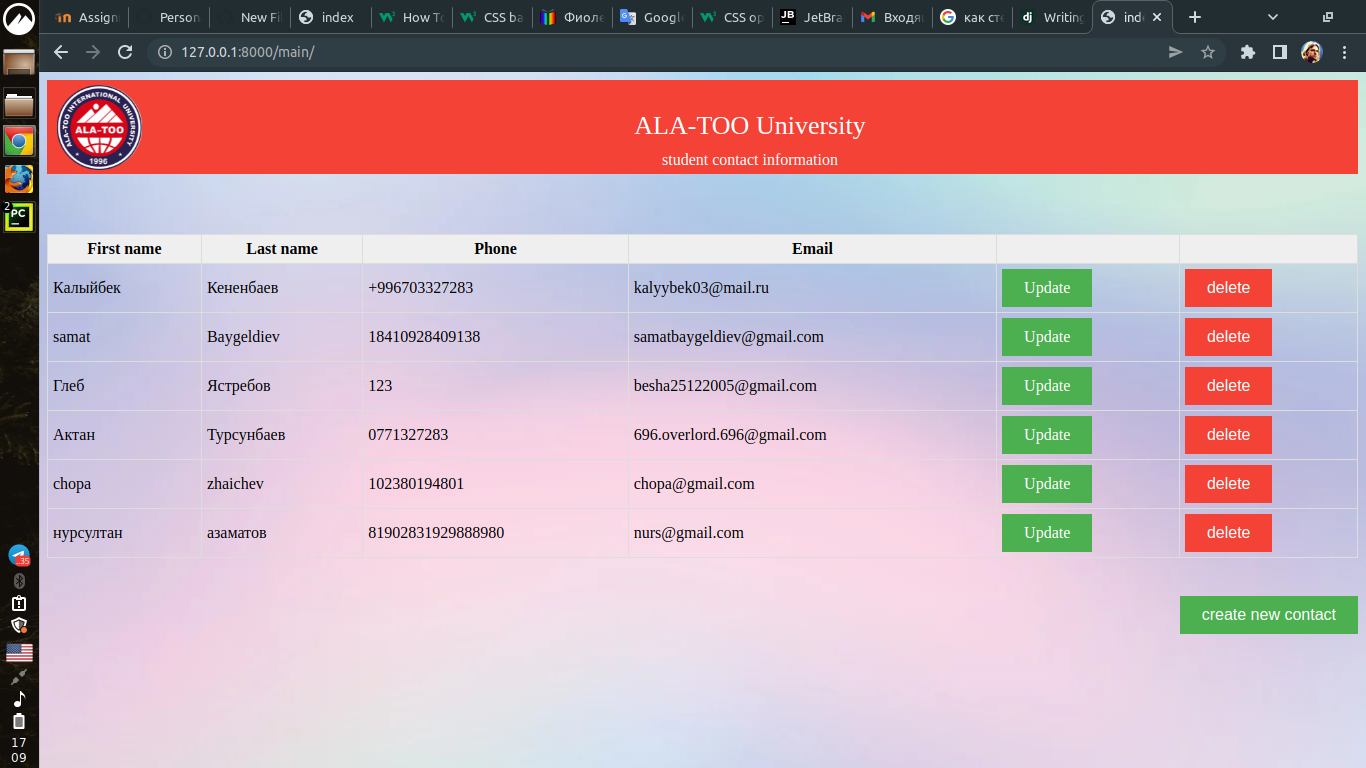This screenshot has width=1366, height=768.
Task: Open the Chrome three-dot menu
Action: coord(1345,52)
